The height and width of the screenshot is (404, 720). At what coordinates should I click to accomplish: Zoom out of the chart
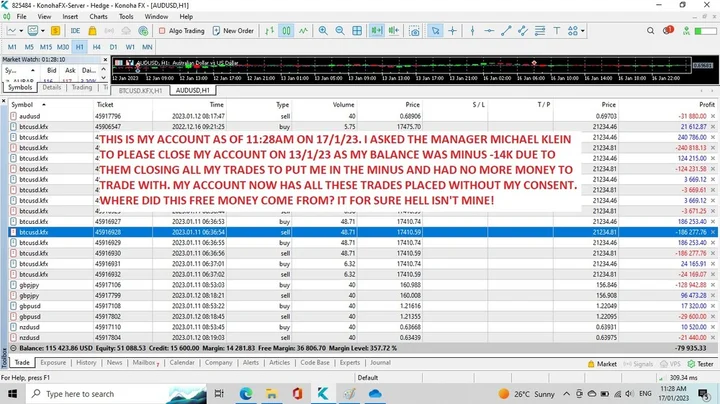pyautogui.click(x=340, y=31)
